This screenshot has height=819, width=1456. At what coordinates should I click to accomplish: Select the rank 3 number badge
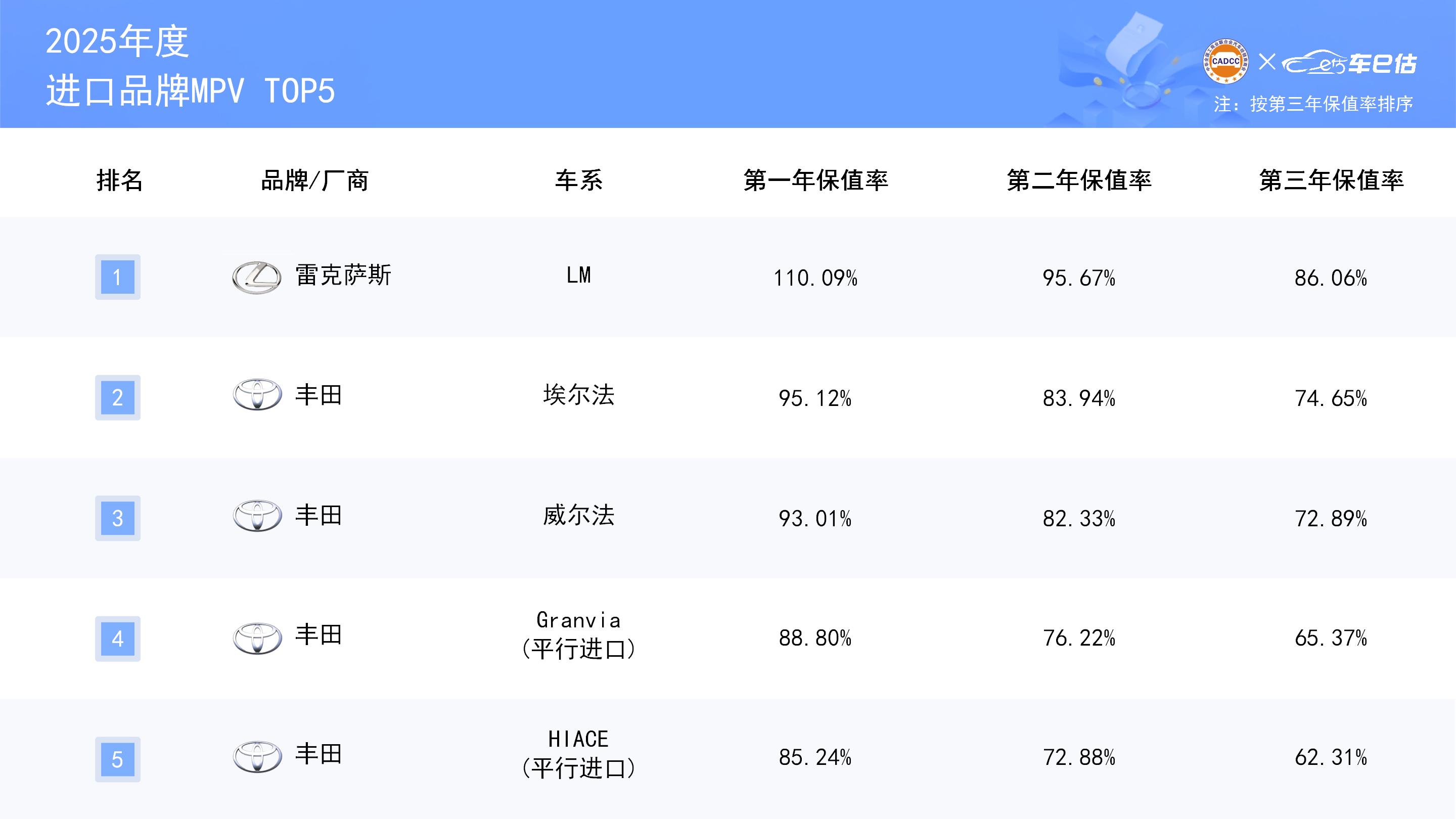tap(118, 518)
